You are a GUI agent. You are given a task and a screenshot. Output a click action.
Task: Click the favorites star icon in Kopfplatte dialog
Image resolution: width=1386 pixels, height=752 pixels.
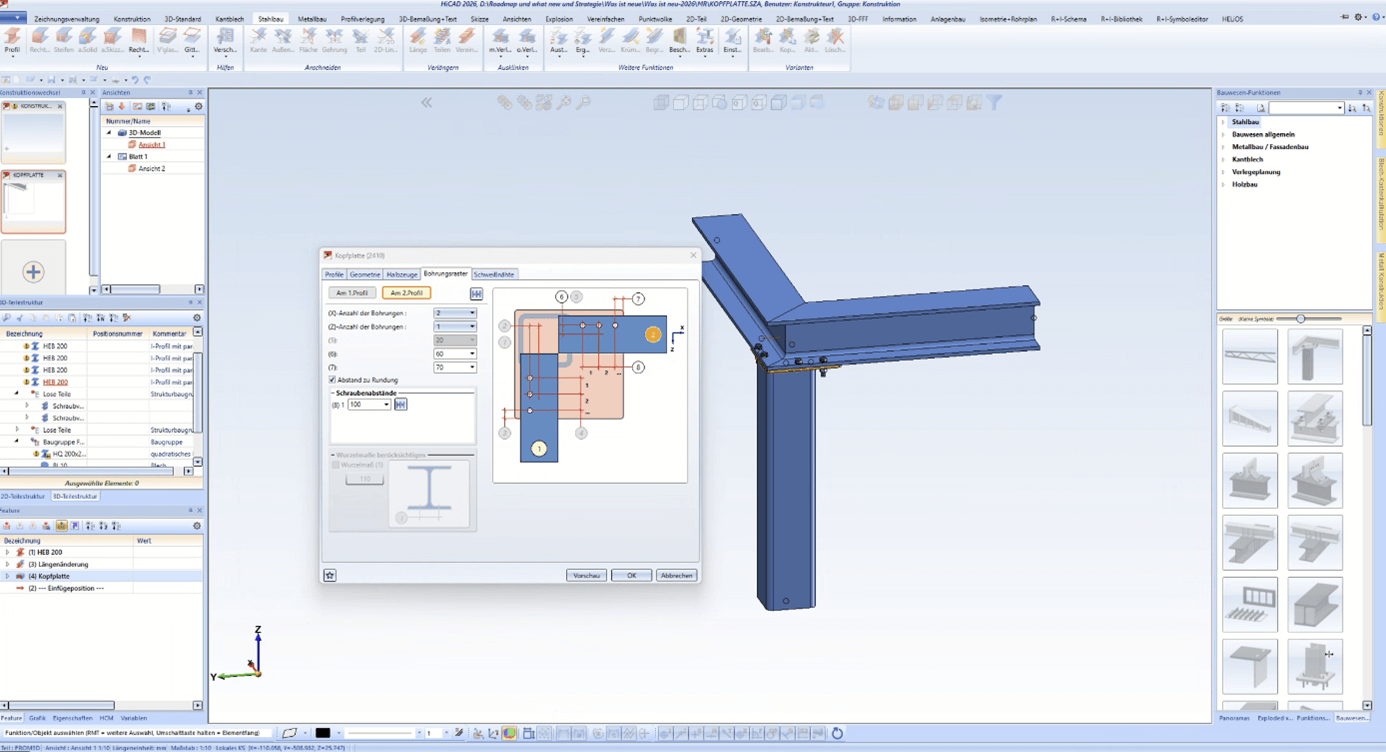point(330,576)
